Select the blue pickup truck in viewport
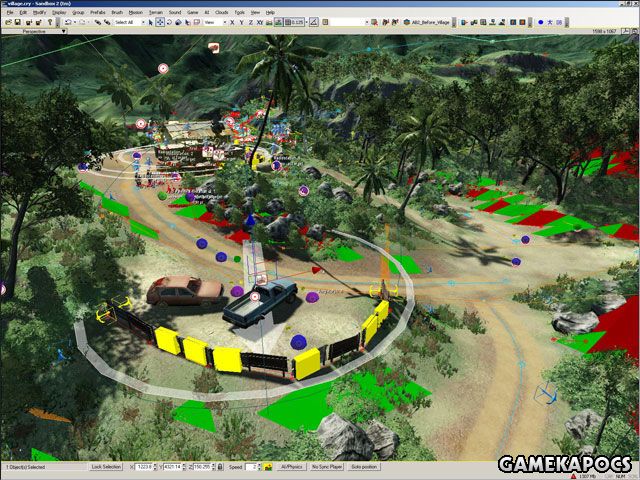Viewport: 640px width, 480px height. pyautogui.click(x=260, y=303)
